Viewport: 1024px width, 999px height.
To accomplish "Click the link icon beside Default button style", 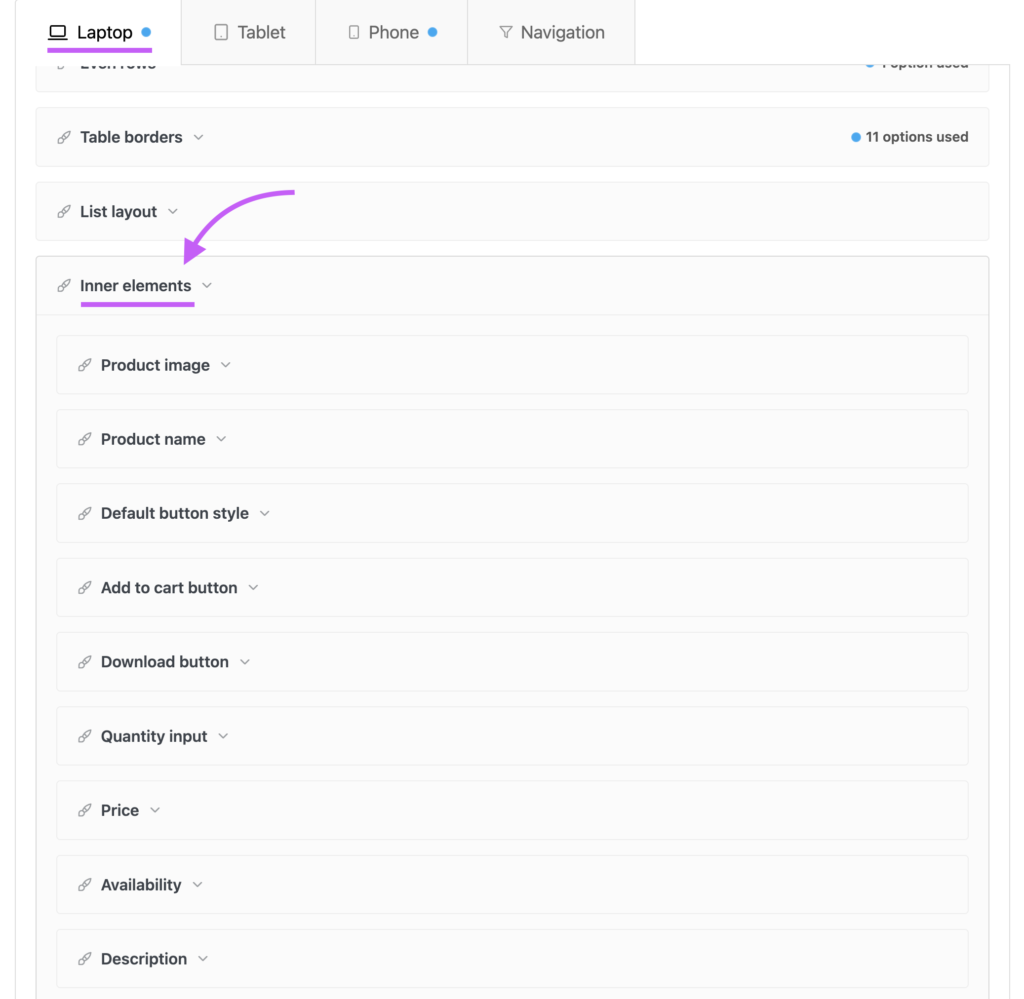I will (84, 513).
